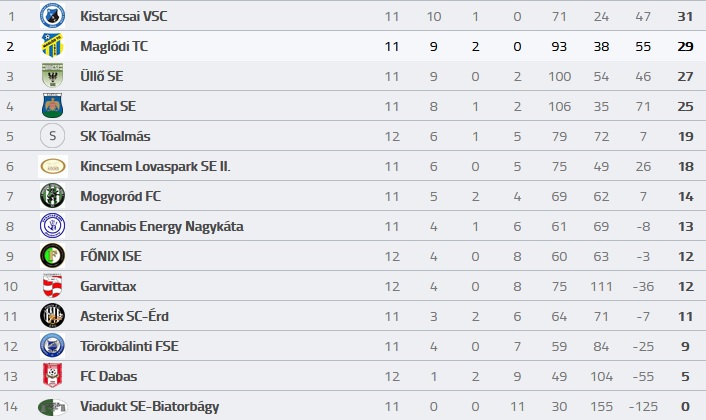The height and width of the screenshot is (420, 706).
Task: Click the SK Tóalmás placeholder S icon
Action: (52, 136)
